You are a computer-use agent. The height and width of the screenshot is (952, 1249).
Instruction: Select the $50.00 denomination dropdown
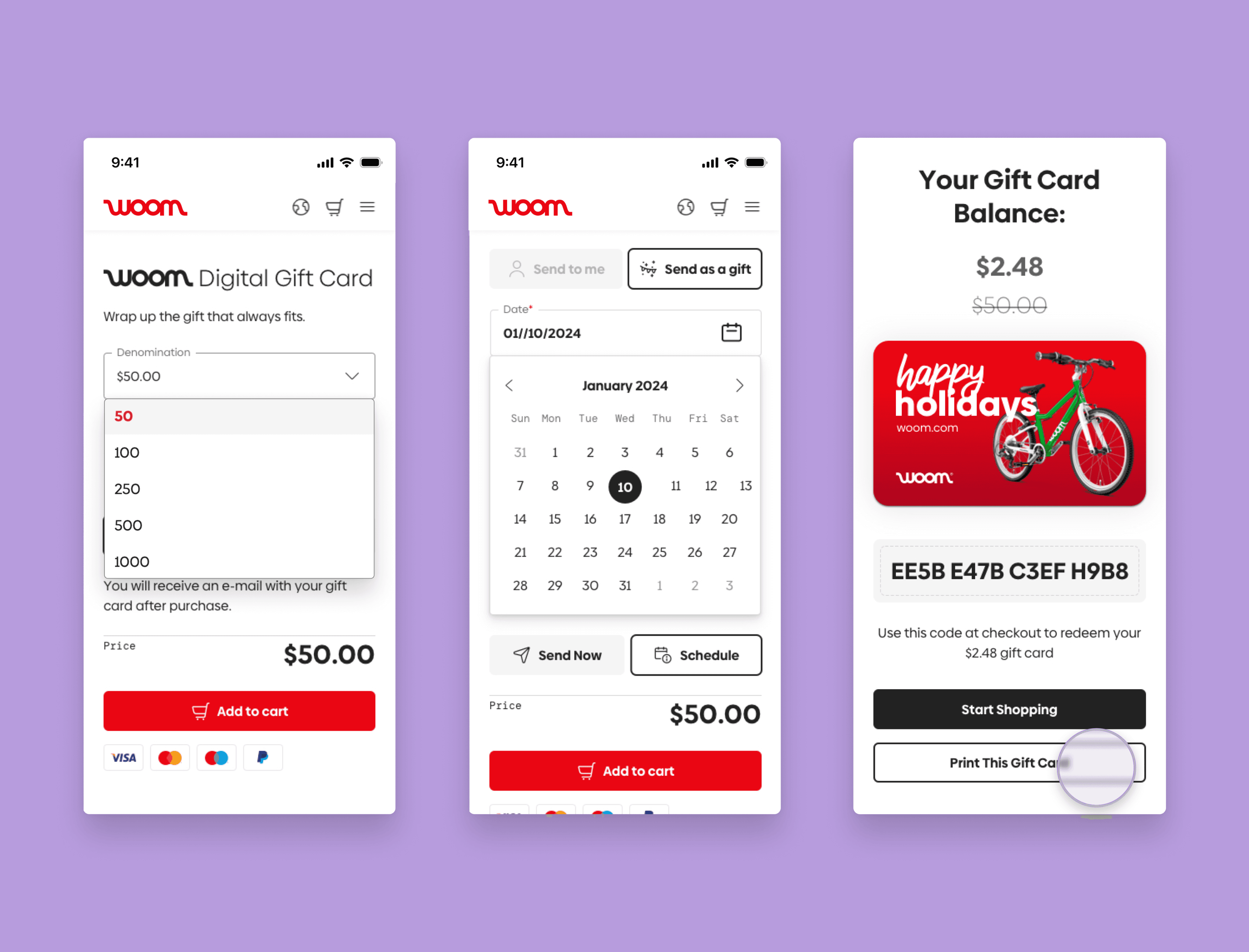238,376
